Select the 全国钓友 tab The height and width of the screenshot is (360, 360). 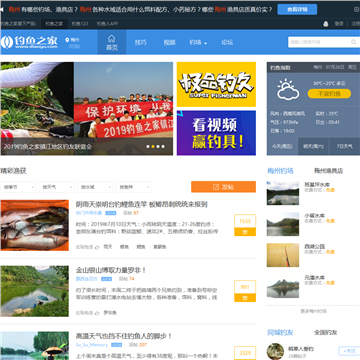[326, 333]
